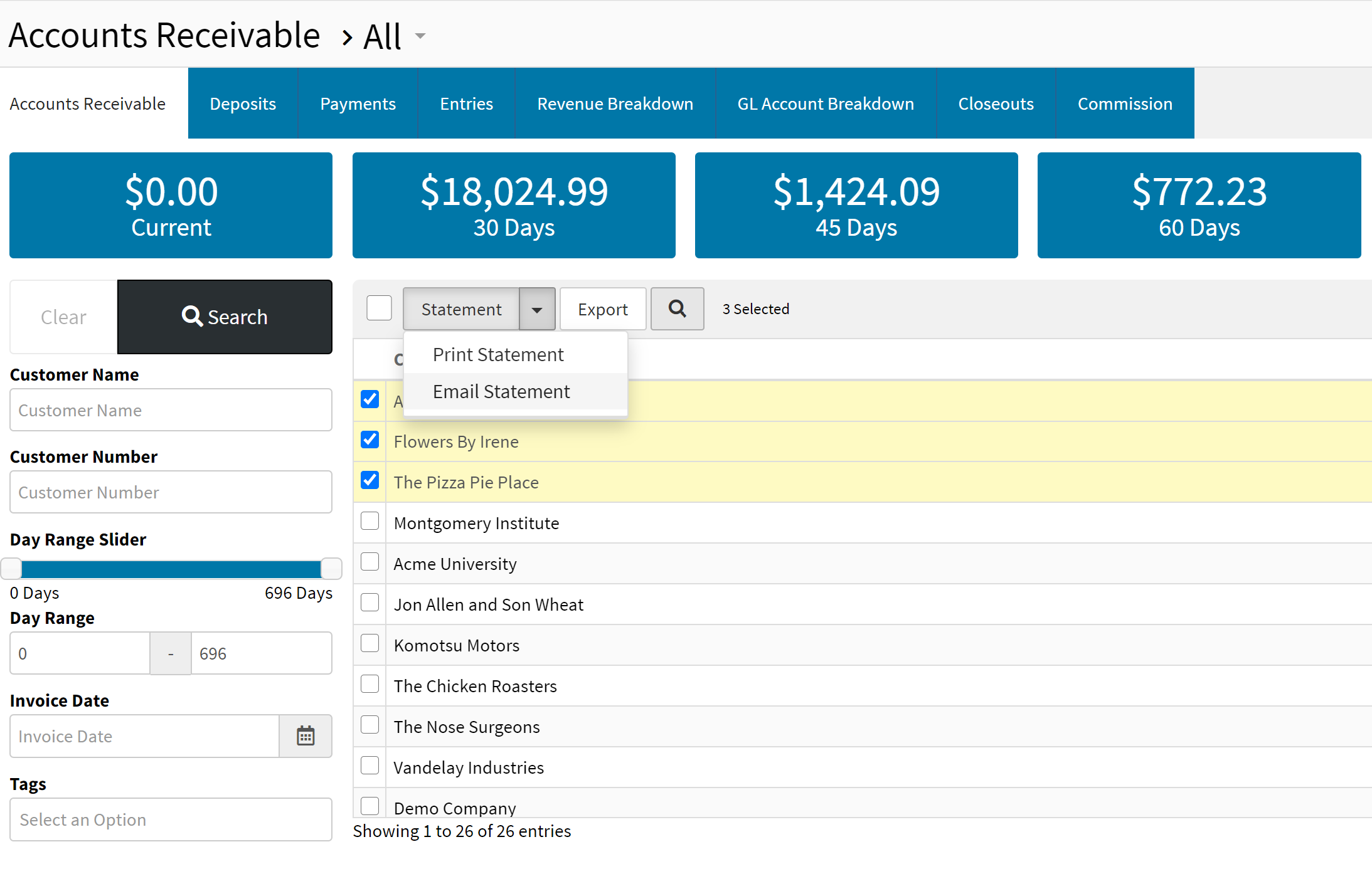Click the magnifier icon next to Export
Screen dimensions: 1372x869
click(x=677, y=308)
